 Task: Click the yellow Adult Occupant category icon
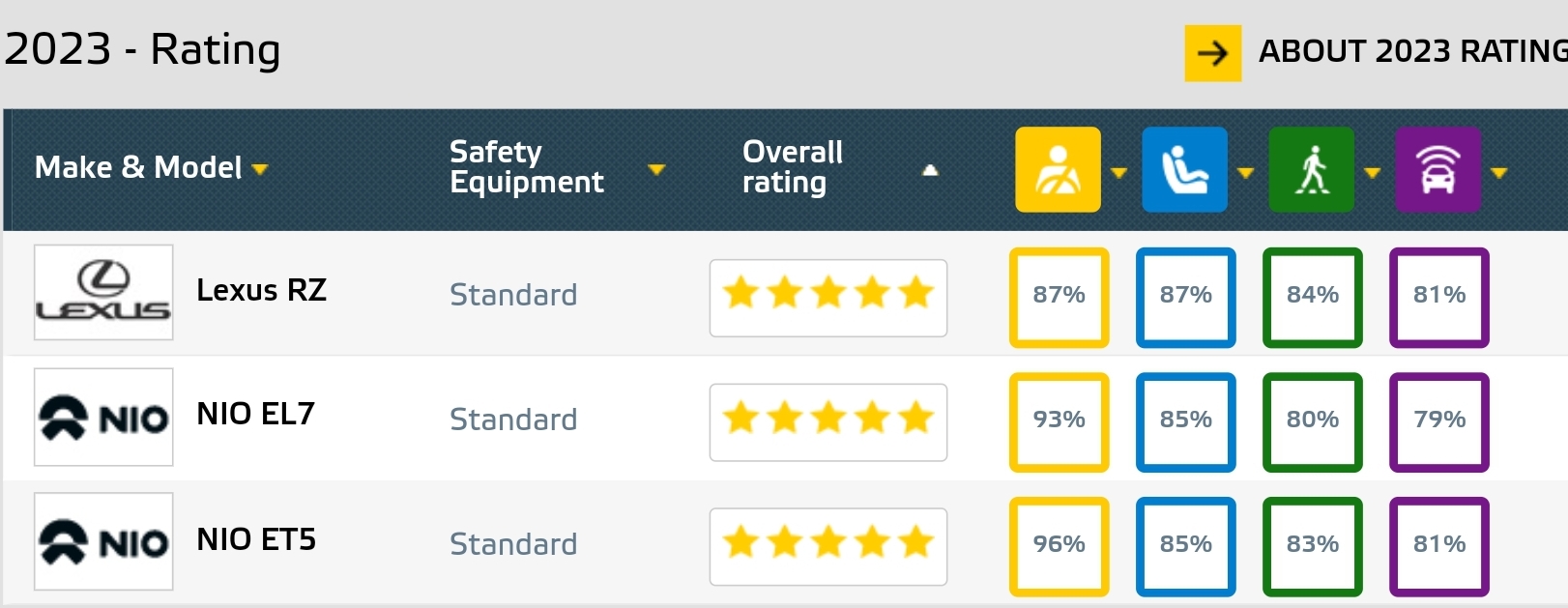[1058, 169]
